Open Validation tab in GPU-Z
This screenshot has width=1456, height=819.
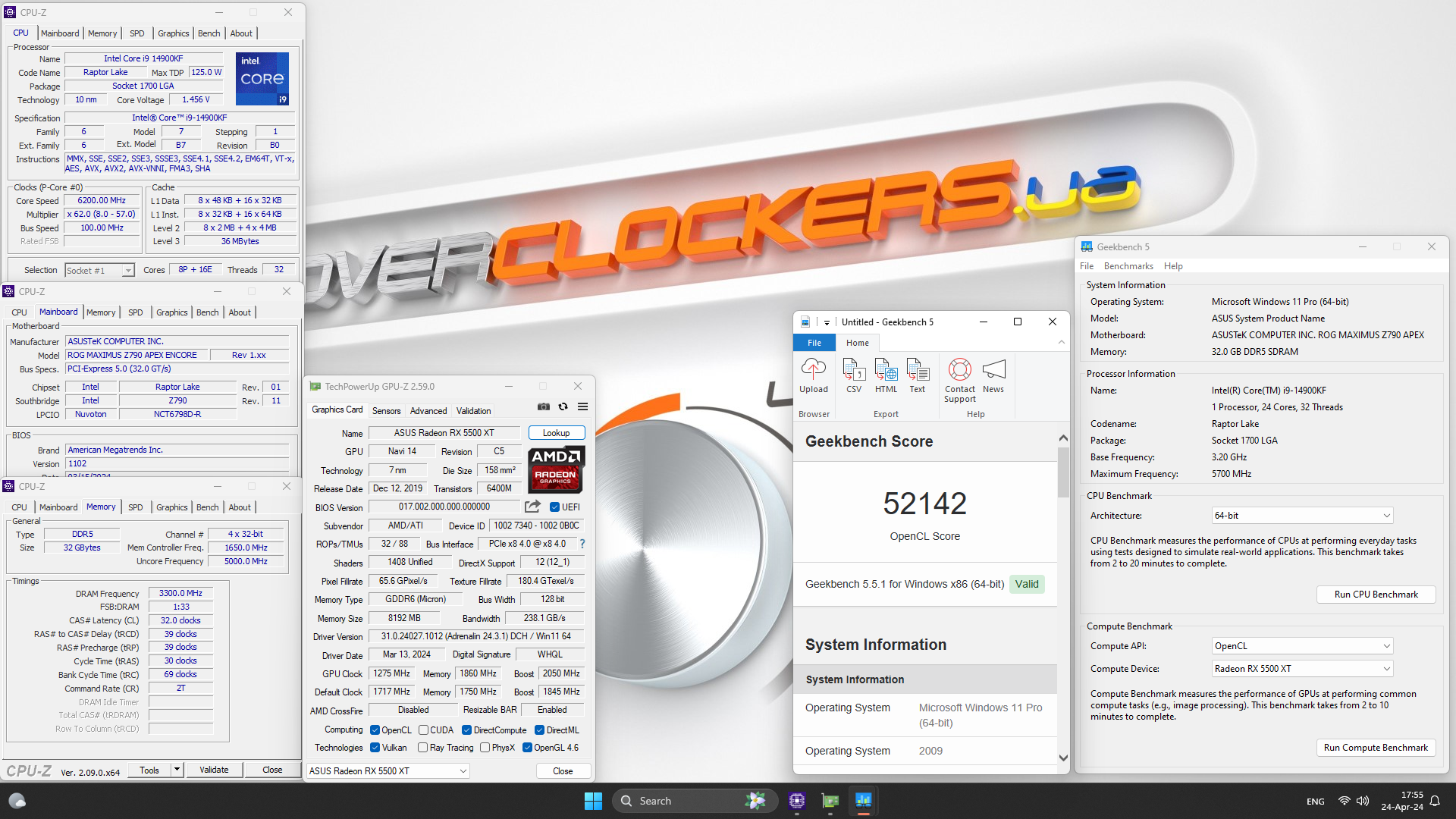(473, 411)
